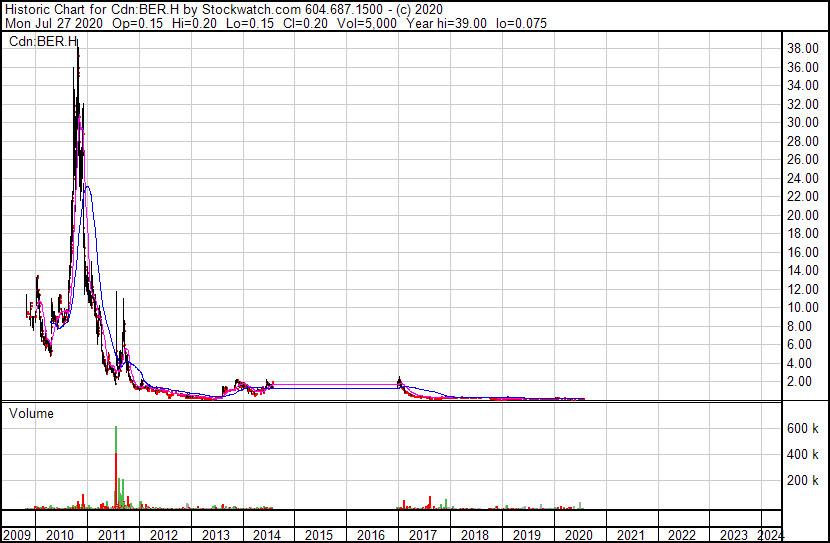The image size is (830, 543).
Task: Click the 26.00 price axis value
Action: pyautogui.click(x=803, y=159)
